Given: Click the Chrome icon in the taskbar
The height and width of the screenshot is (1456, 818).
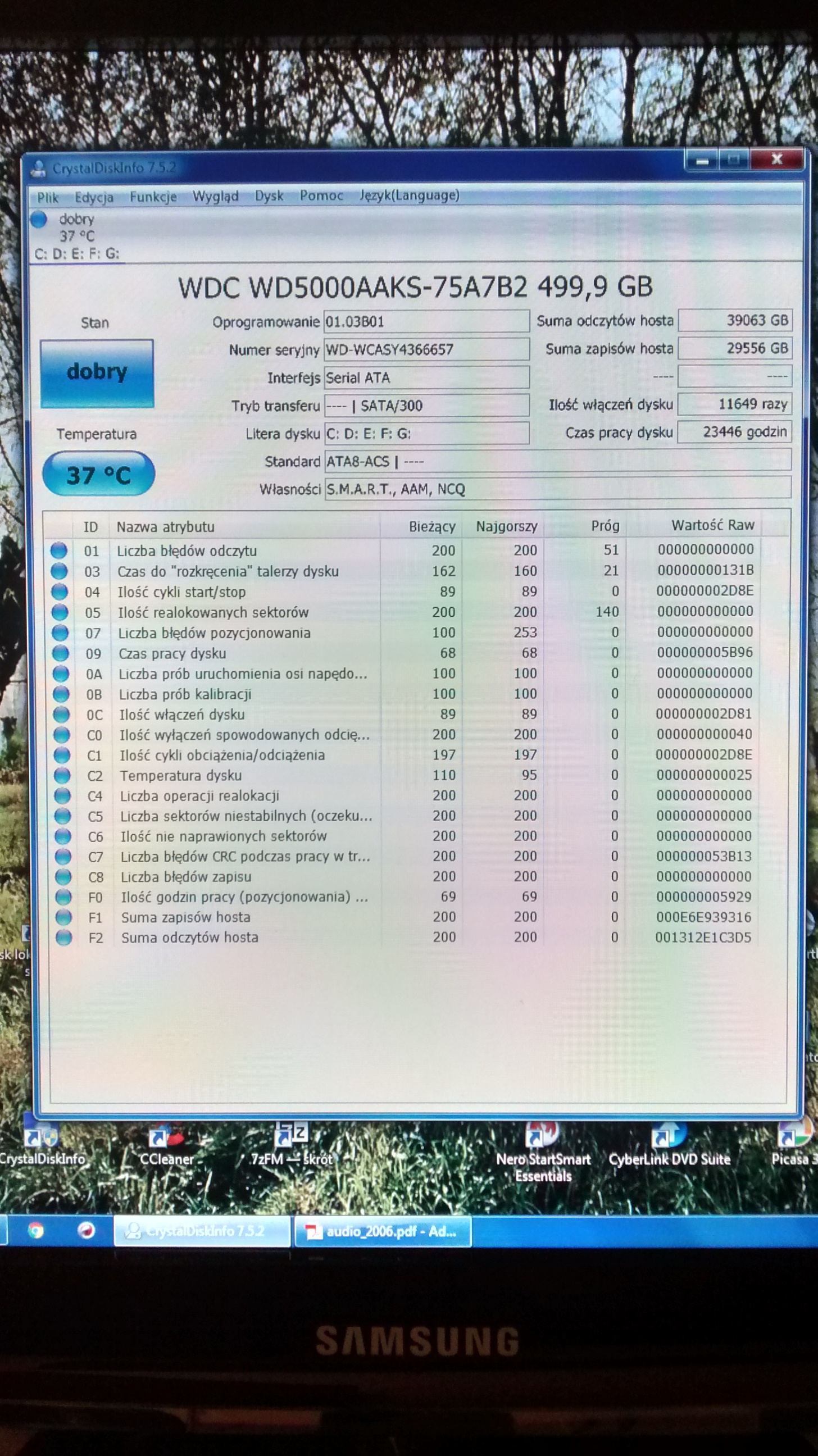Looking at the screenshot, I should coord(35,1231).
